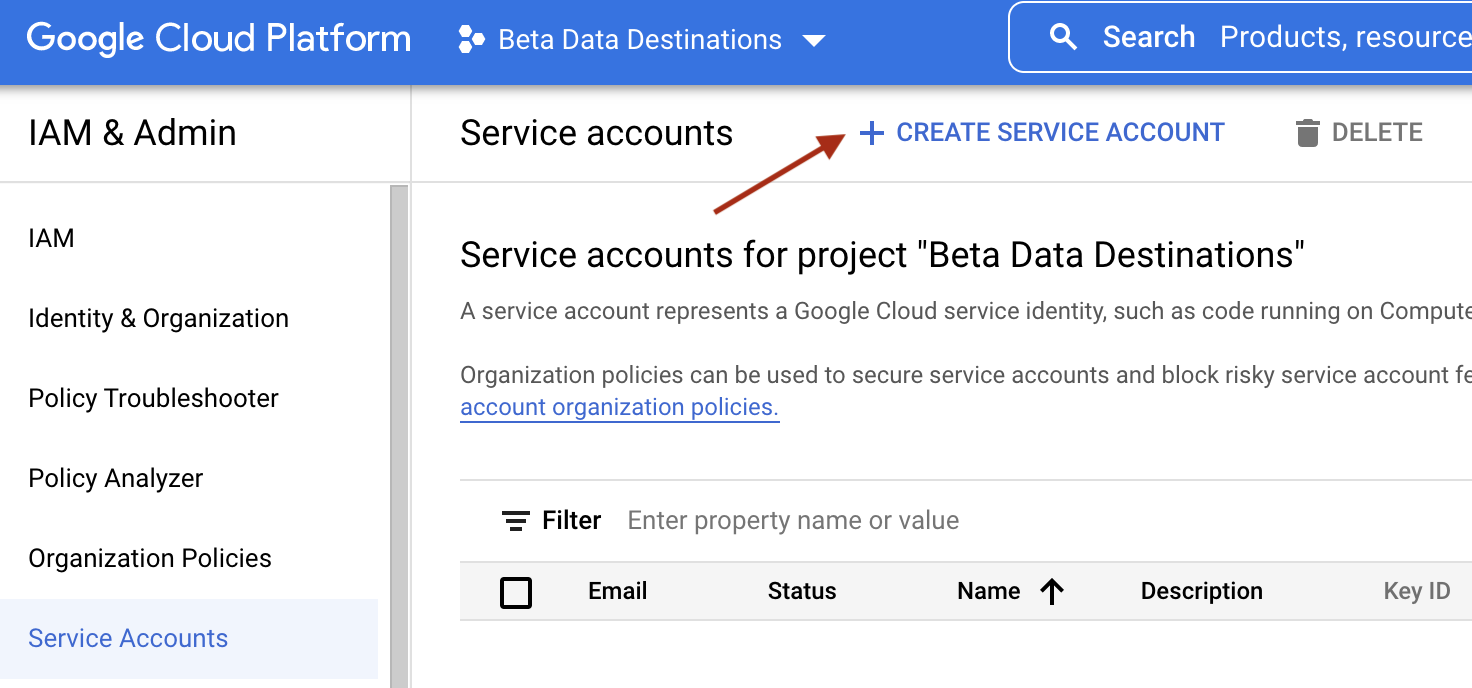Click the DELETE button label
Screen dimensions: 1472x688
click(x=1377, y=132)
